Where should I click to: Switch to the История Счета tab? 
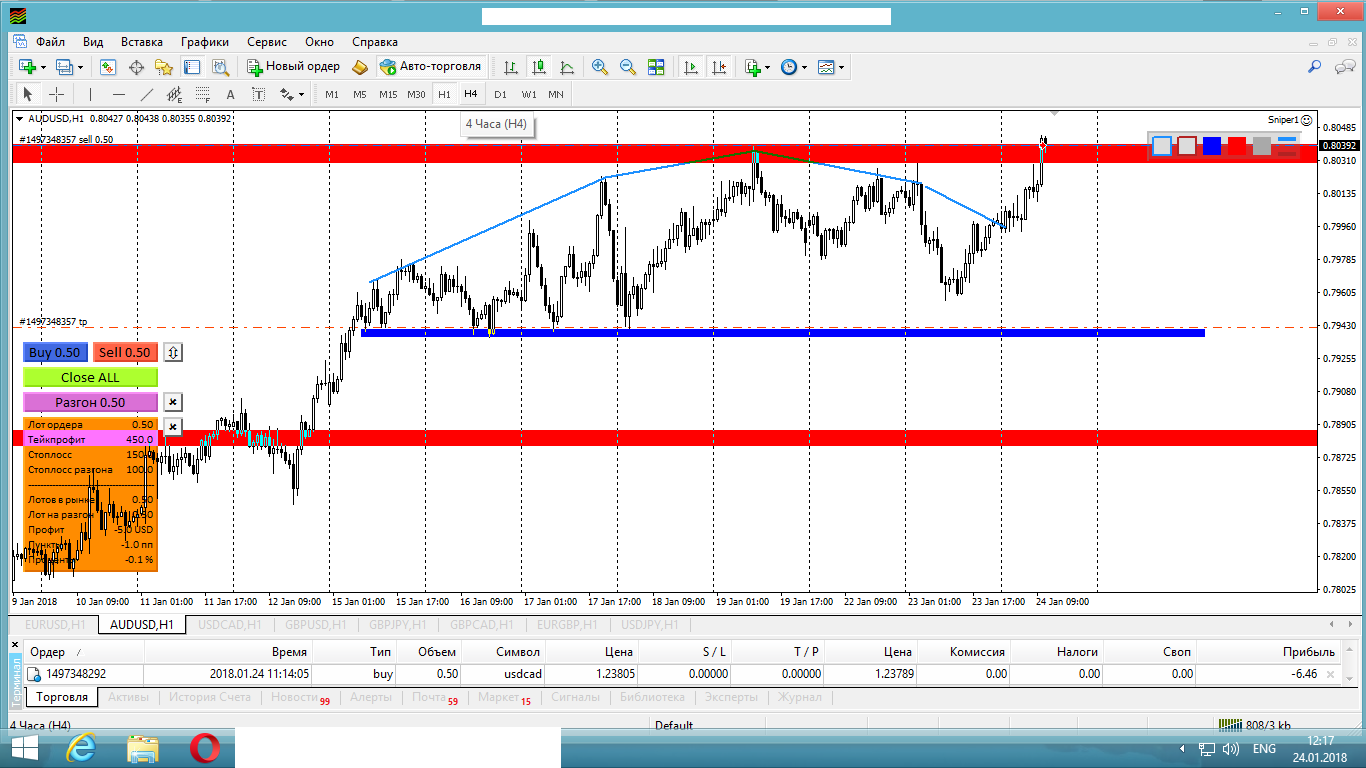pyautogui.click(x=210, y=697)
